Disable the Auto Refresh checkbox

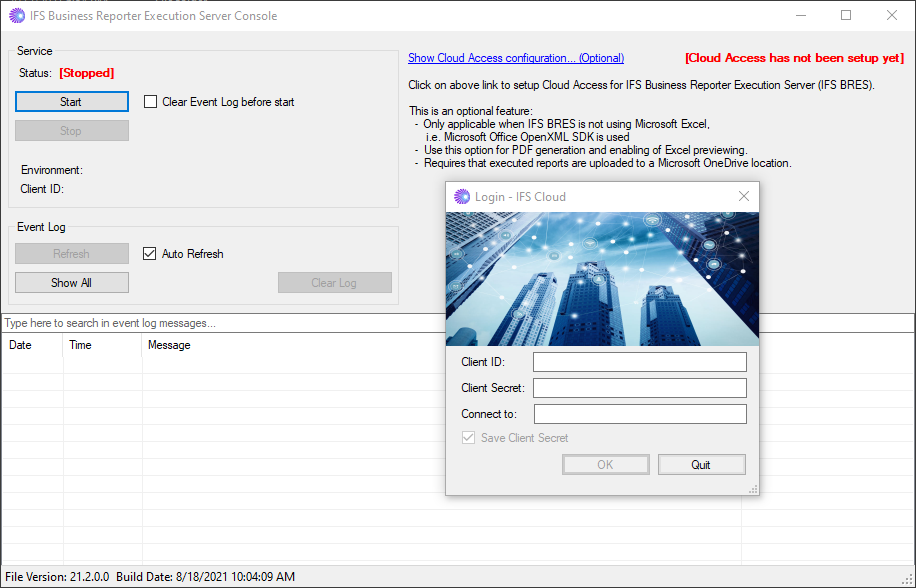(x=149, y=253)
